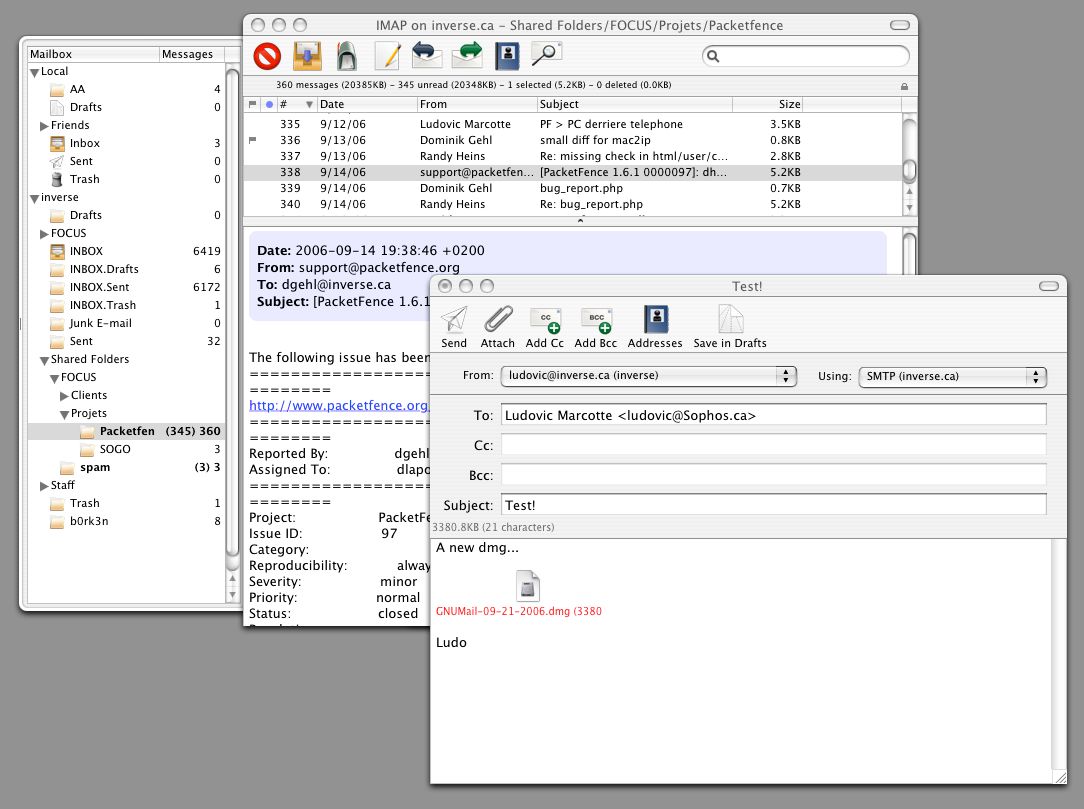1084x809 pixels.
Task: Click the message list scroll down arrow
Action: [x=910, y=207]
